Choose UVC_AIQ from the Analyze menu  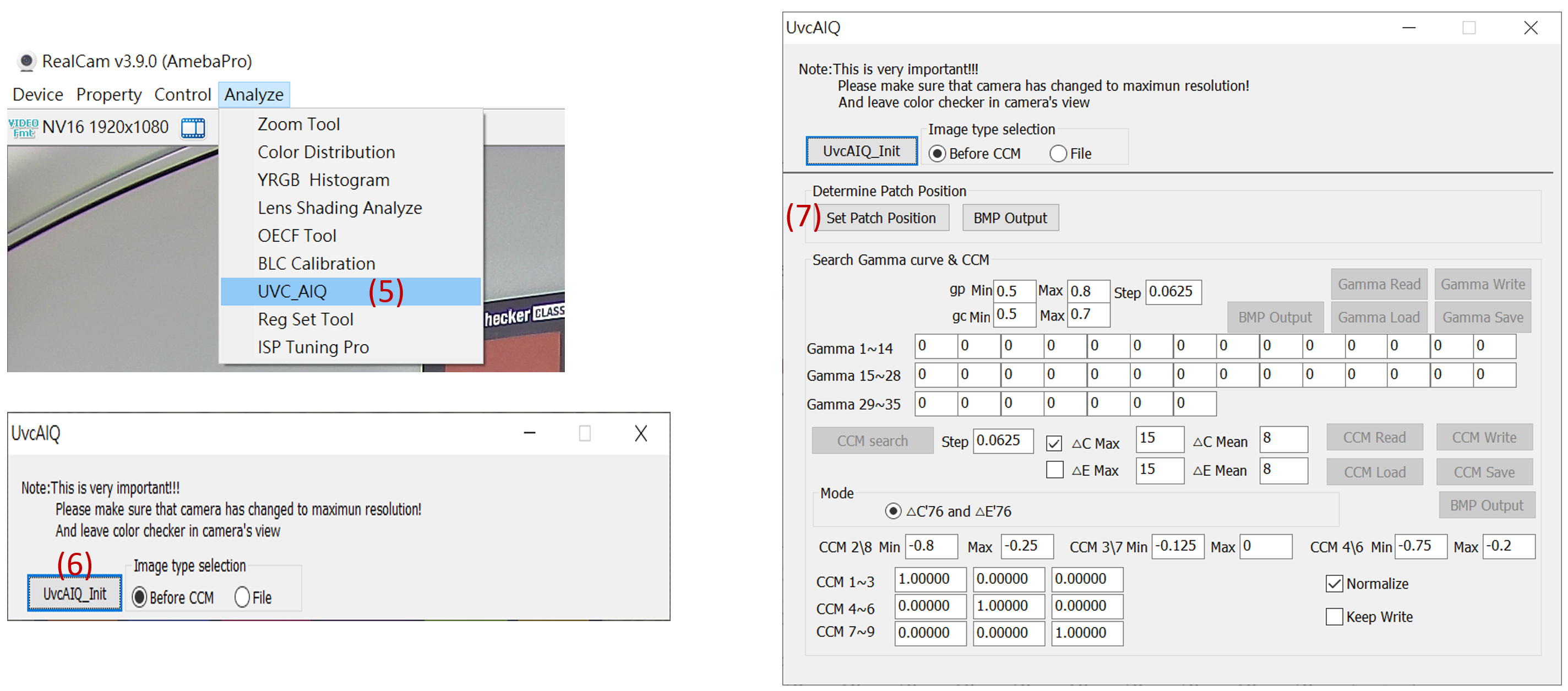tap(292, 292)
